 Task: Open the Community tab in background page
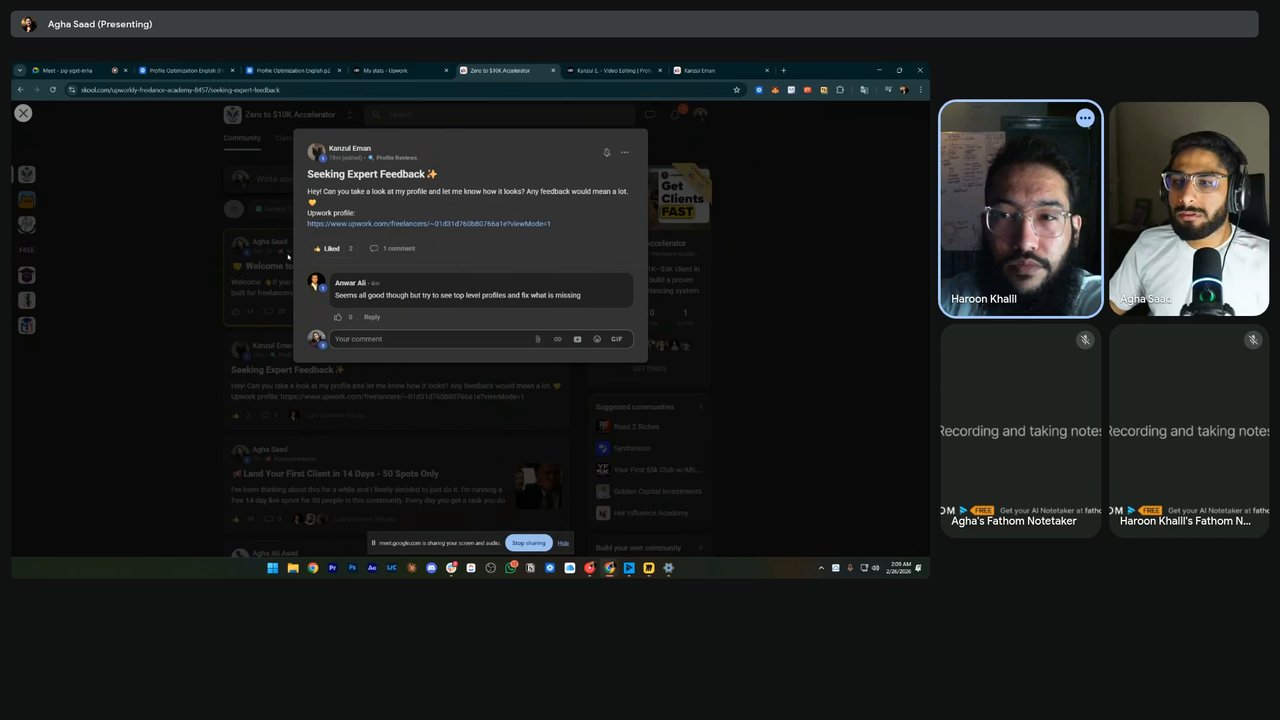click(x=242, y=138)
